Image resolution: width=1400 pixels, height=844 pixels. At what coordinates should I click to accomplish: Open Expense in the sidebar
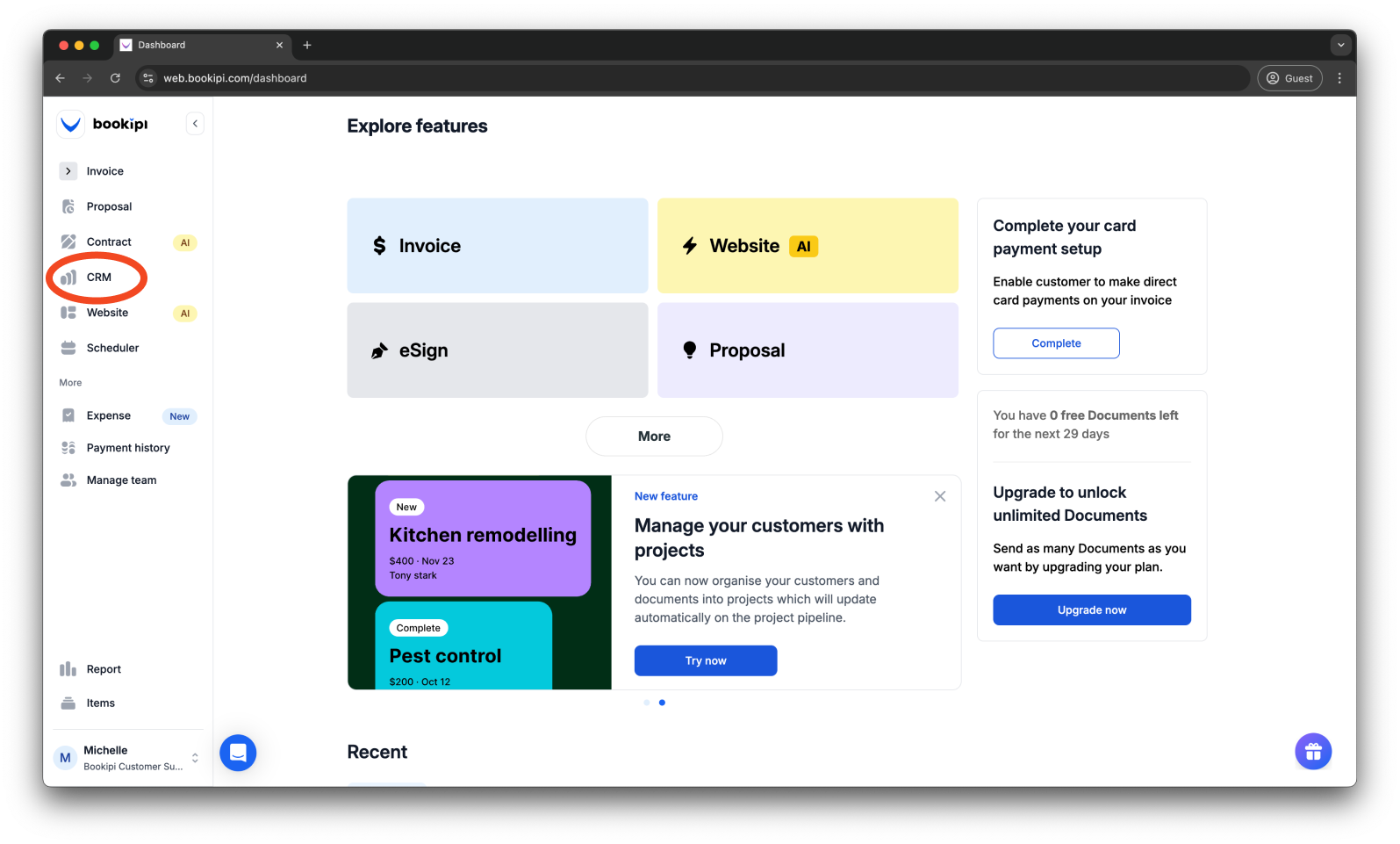tap(109, 415)
